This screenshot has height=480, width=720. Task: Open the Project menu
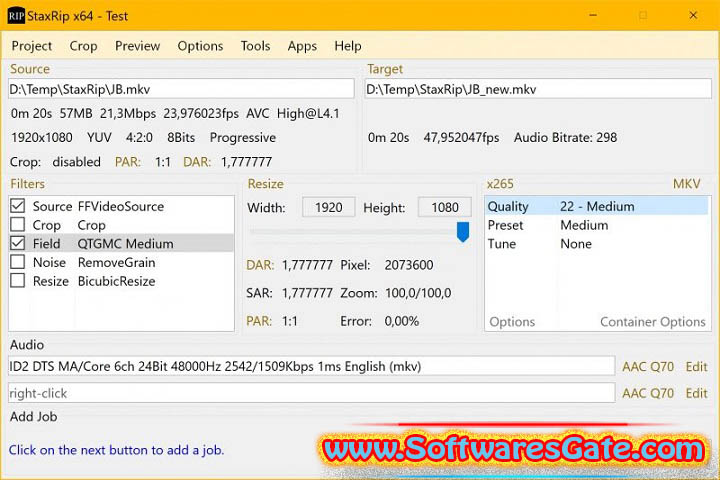pos(32,46)
